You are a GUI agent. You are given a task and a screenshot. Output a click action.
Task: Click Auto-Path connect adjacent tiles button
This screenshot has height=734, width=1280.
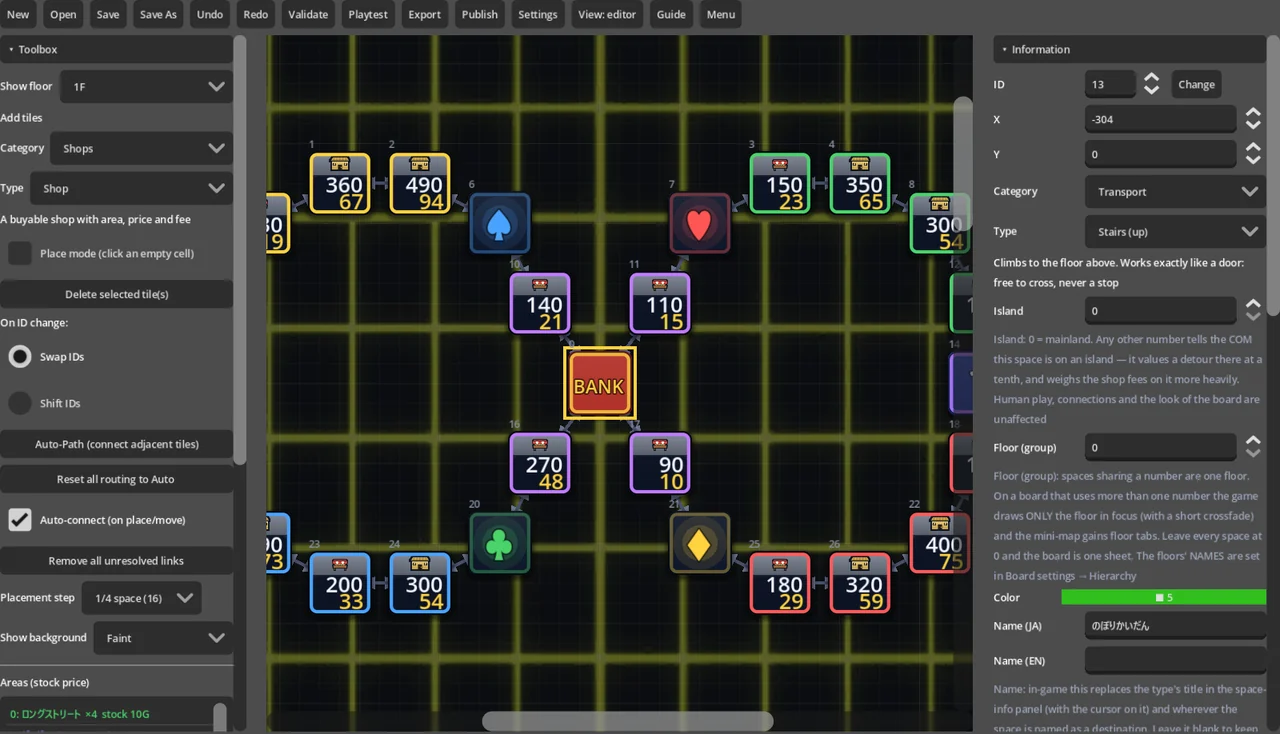pyautogui.click(x=116, y=444)
